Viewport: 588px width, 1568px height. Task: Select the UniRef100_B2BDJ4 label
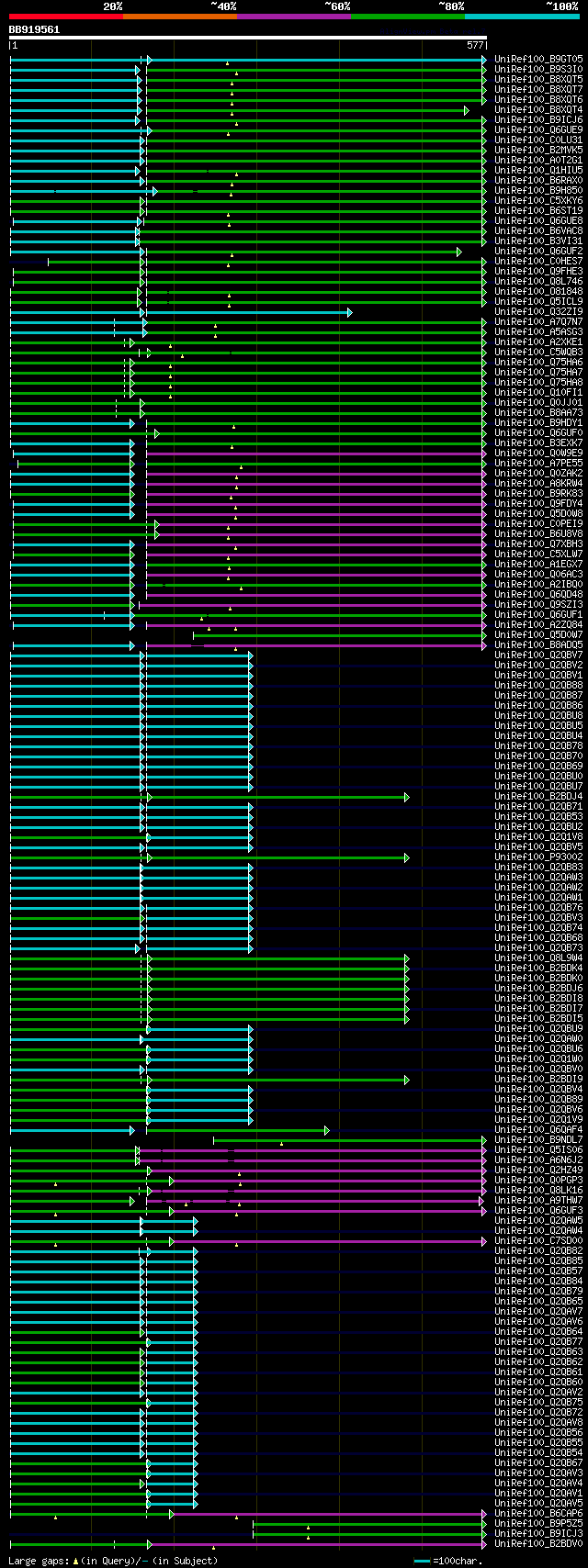tap(538, 797)
